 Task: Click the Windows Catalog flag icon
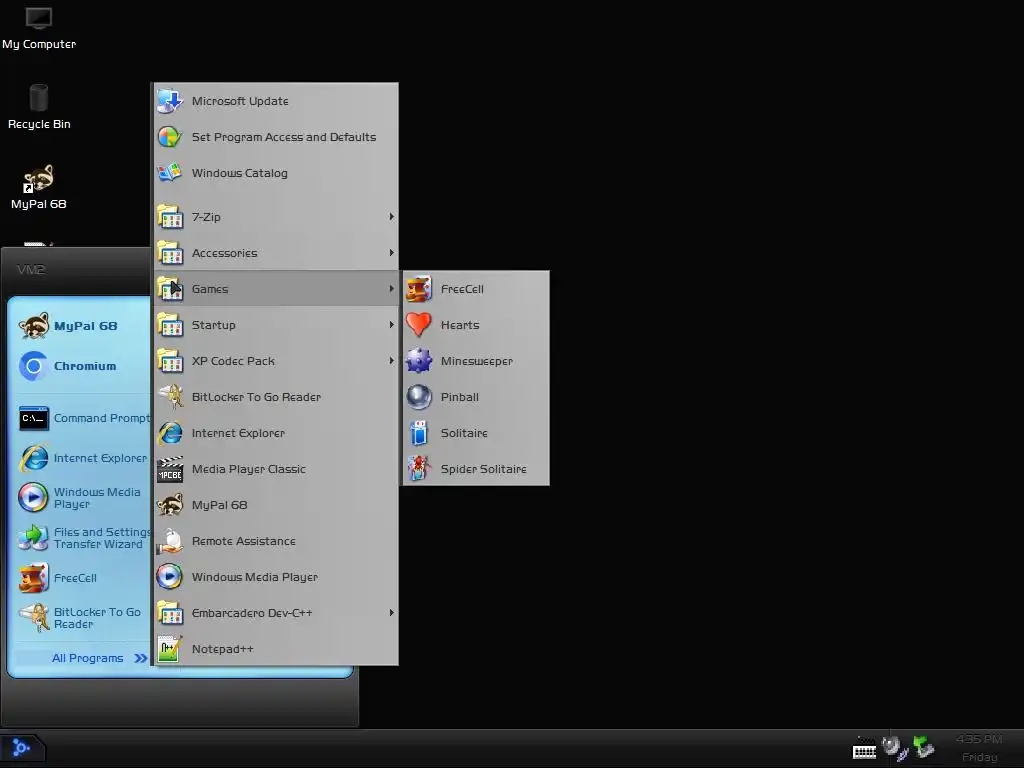pos(170,173)
